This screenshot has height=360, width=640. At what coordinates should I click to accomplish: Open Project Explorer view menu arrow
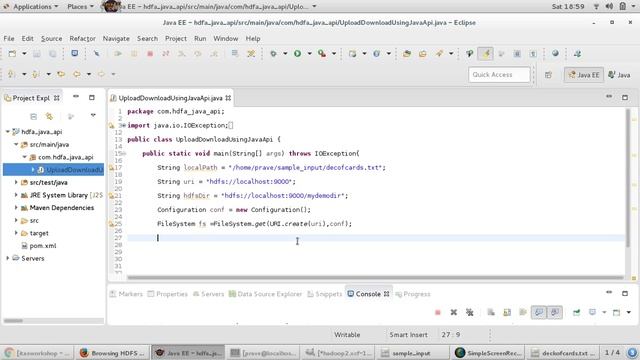click(93, 116)
